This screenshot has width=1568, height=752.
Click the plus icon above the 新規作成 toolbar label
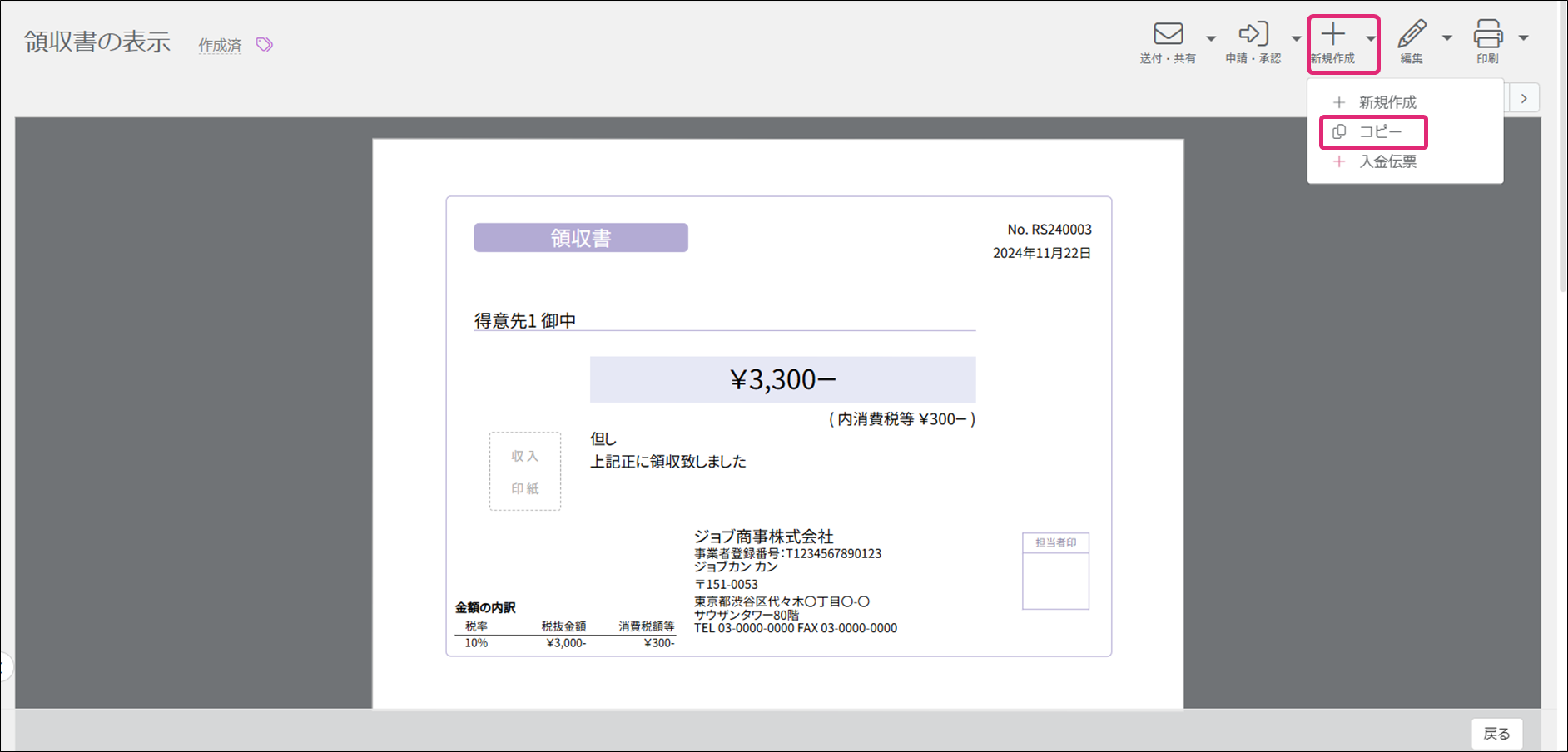tap(1332, 34)
